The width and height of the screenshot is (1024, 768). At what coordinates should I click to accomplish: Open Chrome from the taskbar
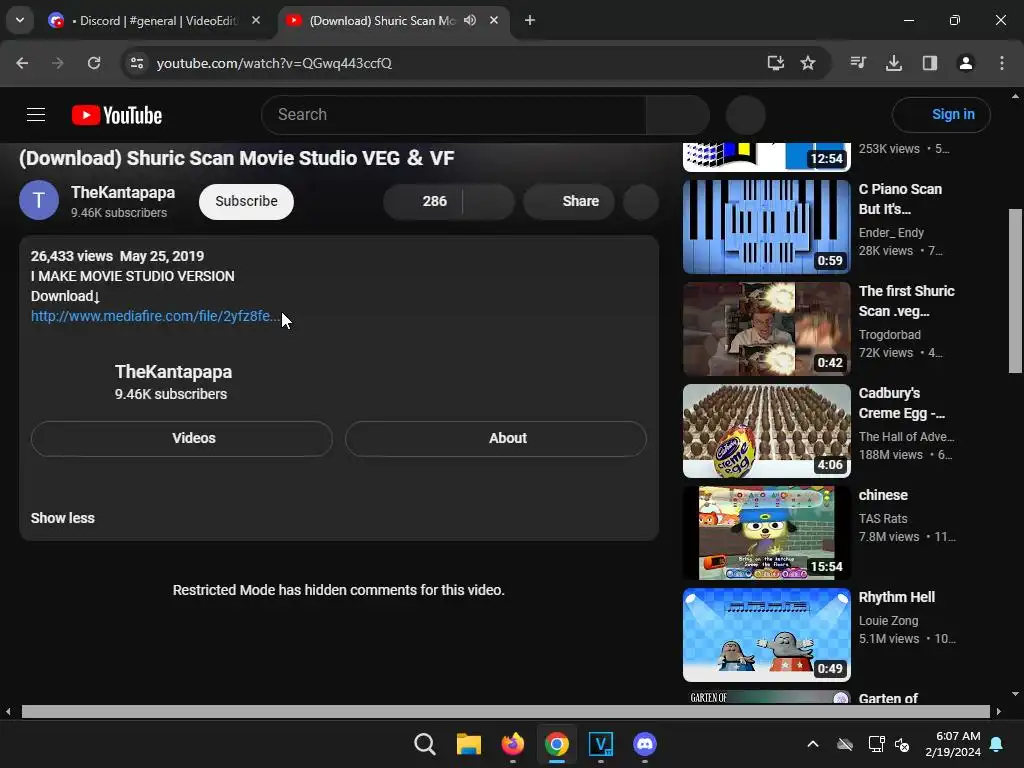click(x=556, y=744)
